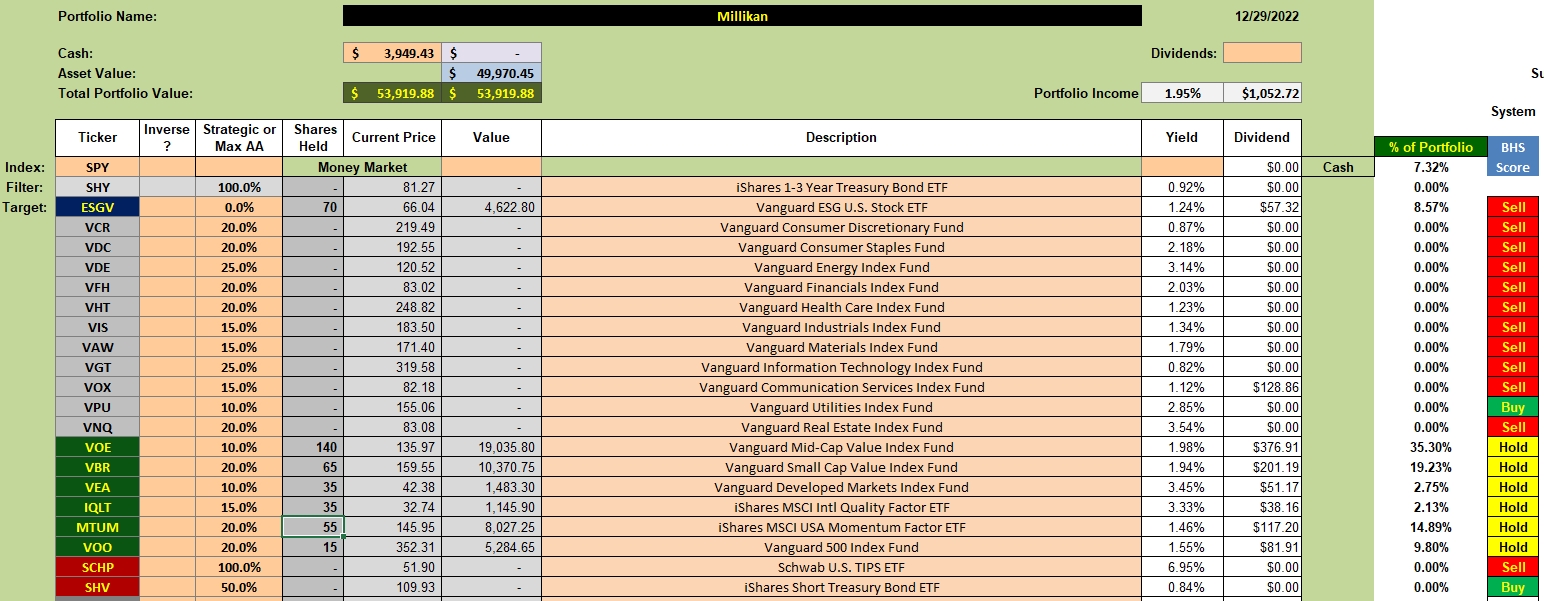Select the Millikan portfolio name cell
1544x601 pixels.
[x=741, y=16]
